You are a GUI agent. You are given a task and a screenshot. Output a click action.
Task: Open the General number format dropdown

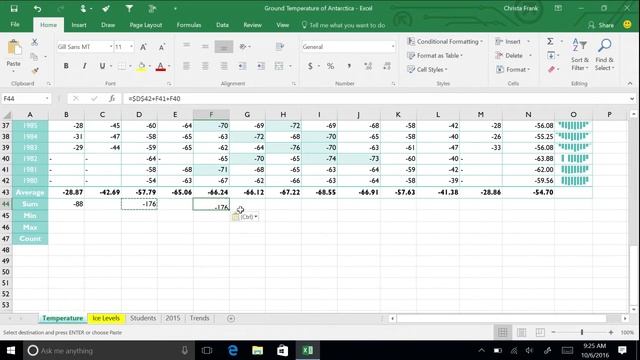click(x=393, y=47)
